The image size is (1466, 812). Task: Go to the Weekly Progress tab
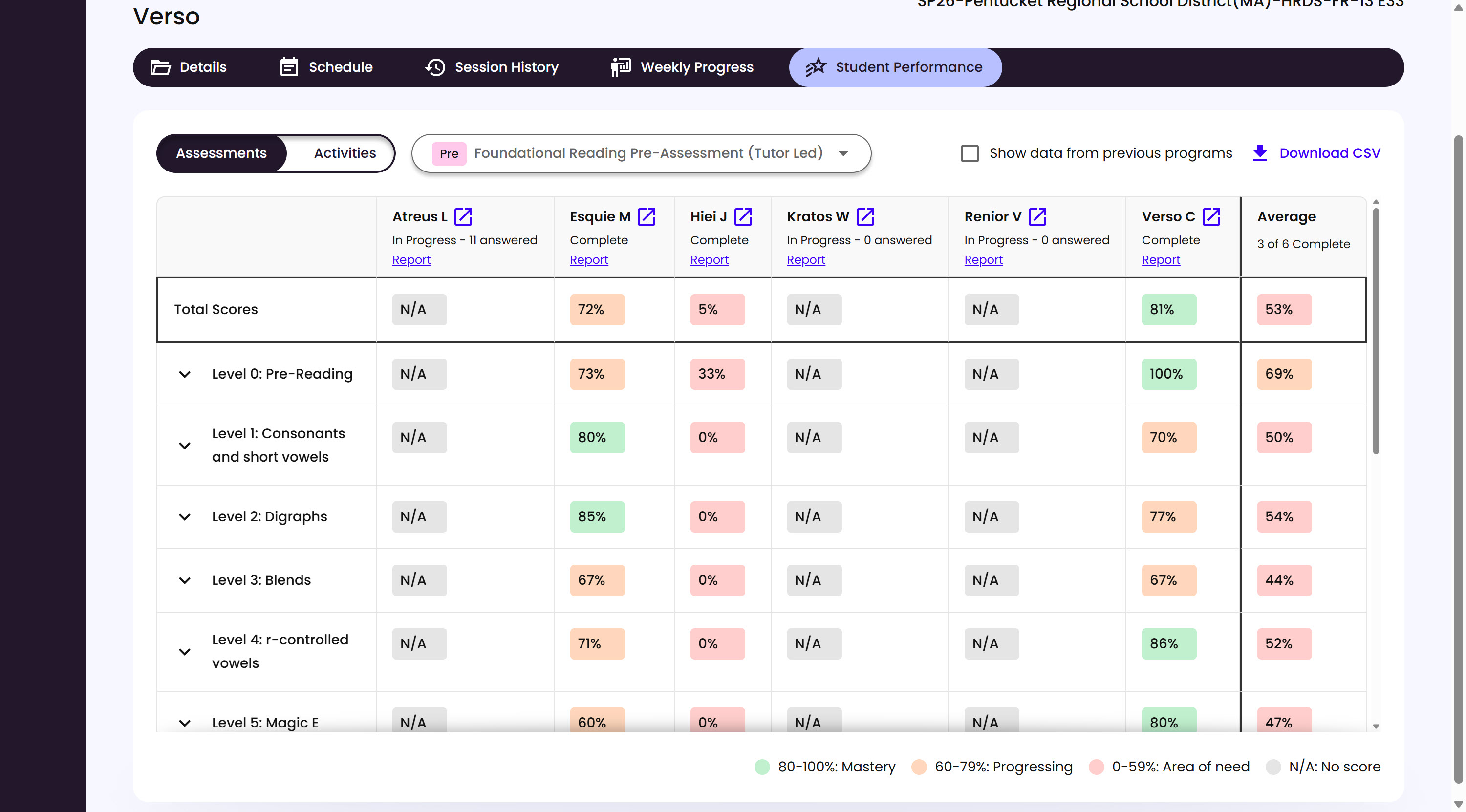click(x=682, y=67)
